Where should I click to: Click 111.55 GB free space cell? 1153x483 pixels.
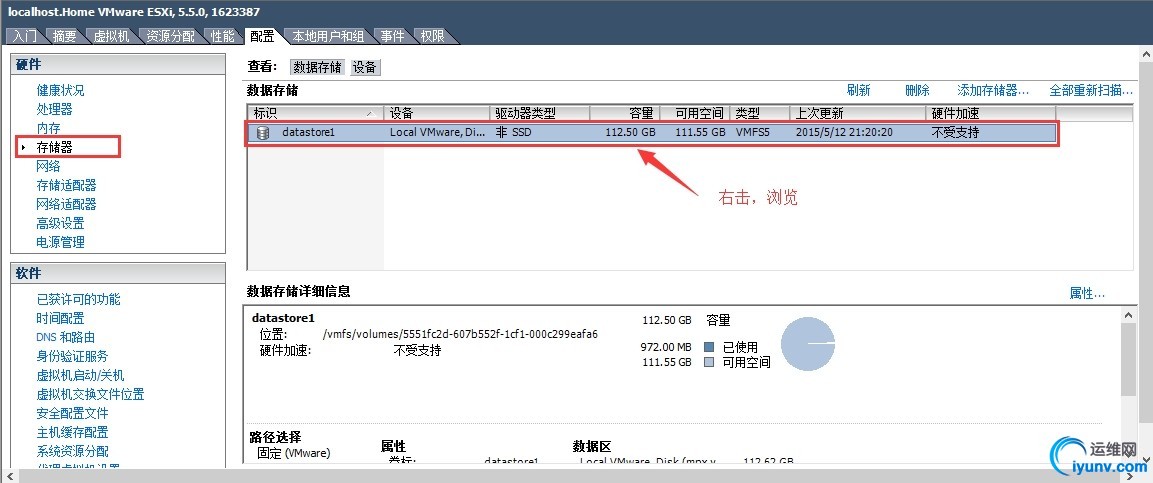700,133
